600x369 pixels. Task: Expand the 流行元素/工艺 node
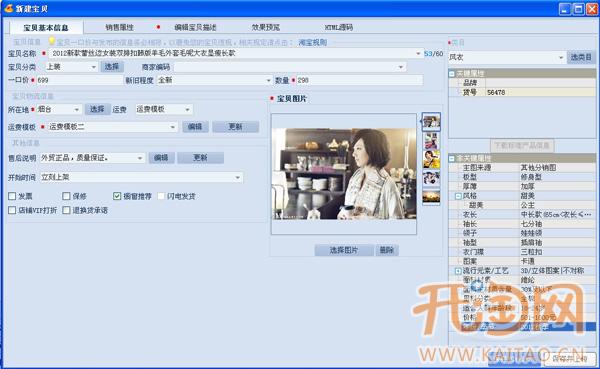tap(458, 271)
